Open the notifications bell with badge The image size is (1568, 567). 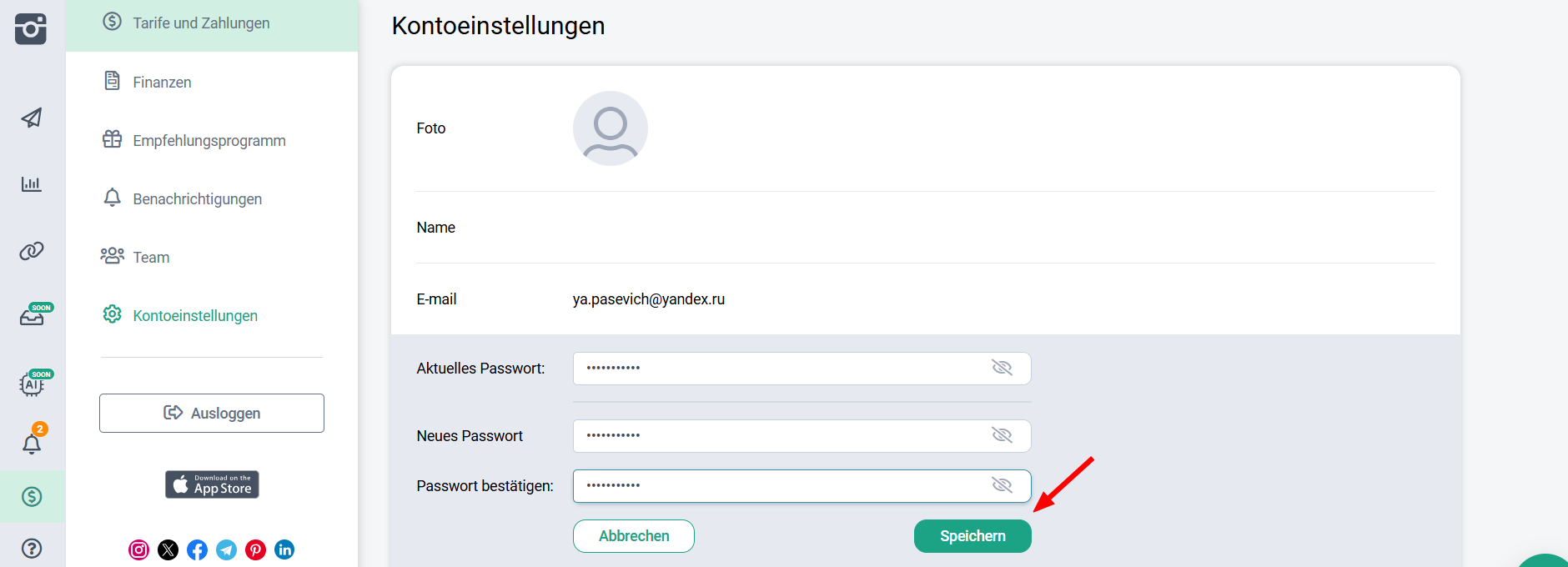33,443
